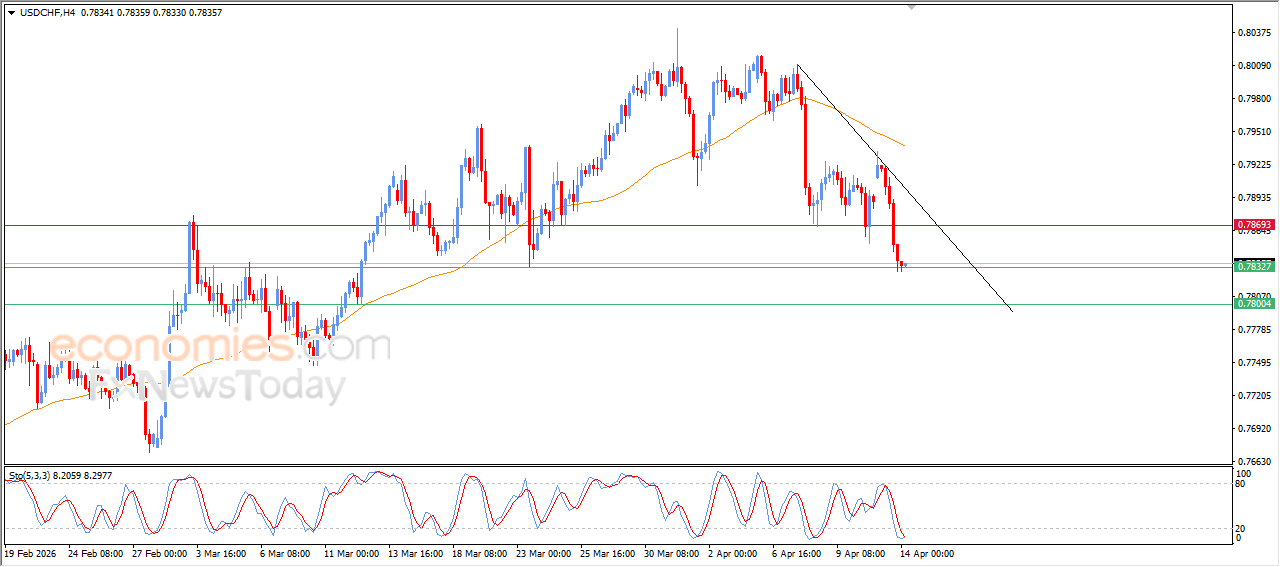Screen dimensions: 1280x567
Task: Click the stochastic scale value 100
Action: coord(1245,473)
